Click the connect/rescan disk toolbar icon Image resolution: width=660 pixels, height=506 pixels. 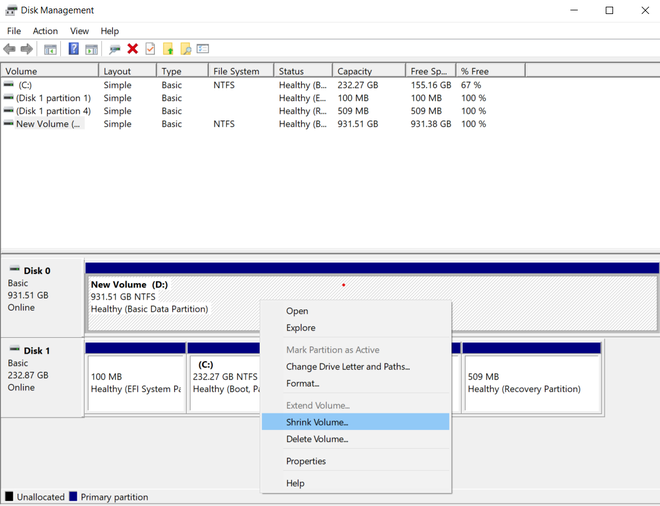[x=114, y=49]
